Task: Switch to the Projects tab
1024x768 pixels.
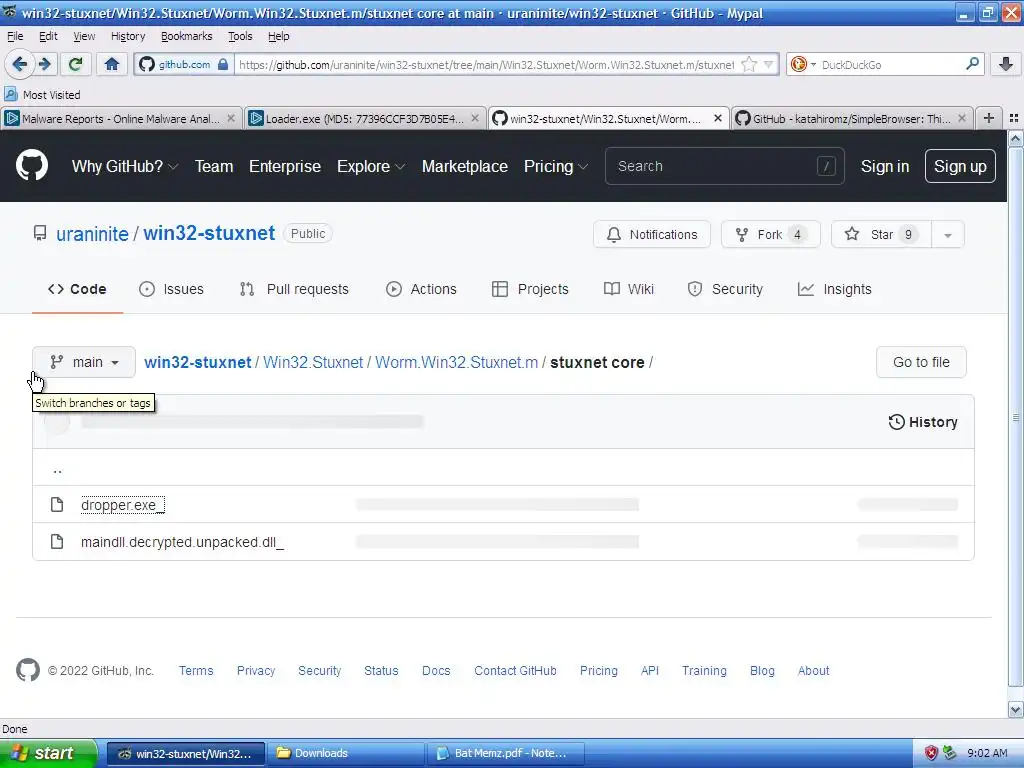Action: pos(530,289)
